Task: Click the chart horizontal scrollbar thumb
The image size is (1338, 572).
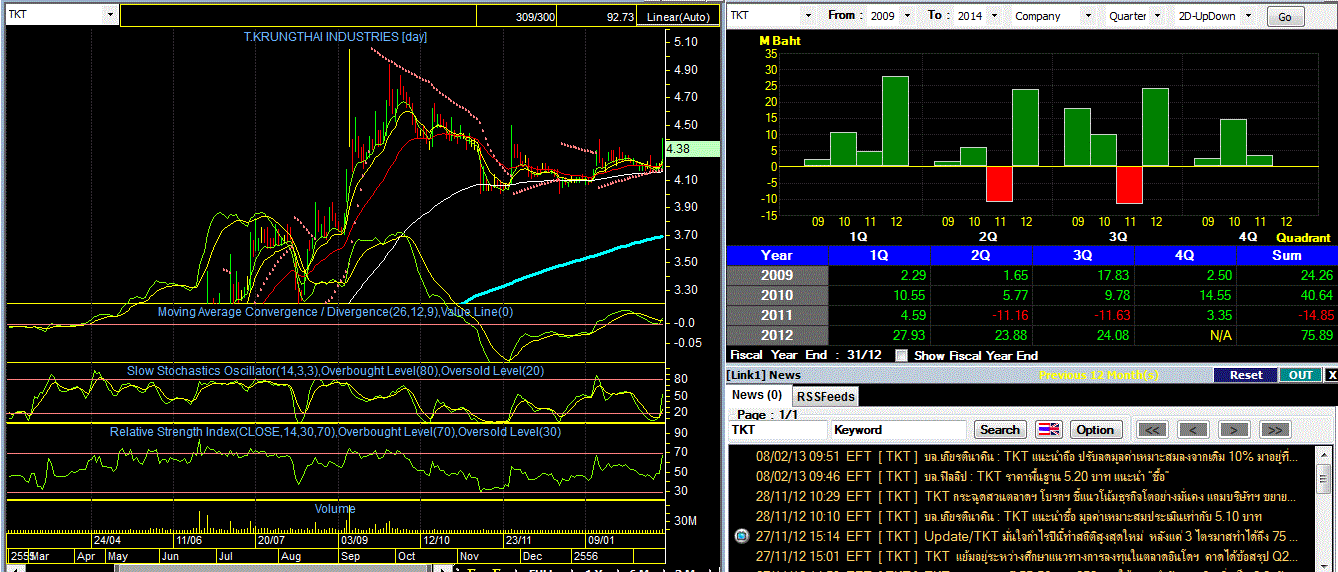Action: (x=275, y=567)
